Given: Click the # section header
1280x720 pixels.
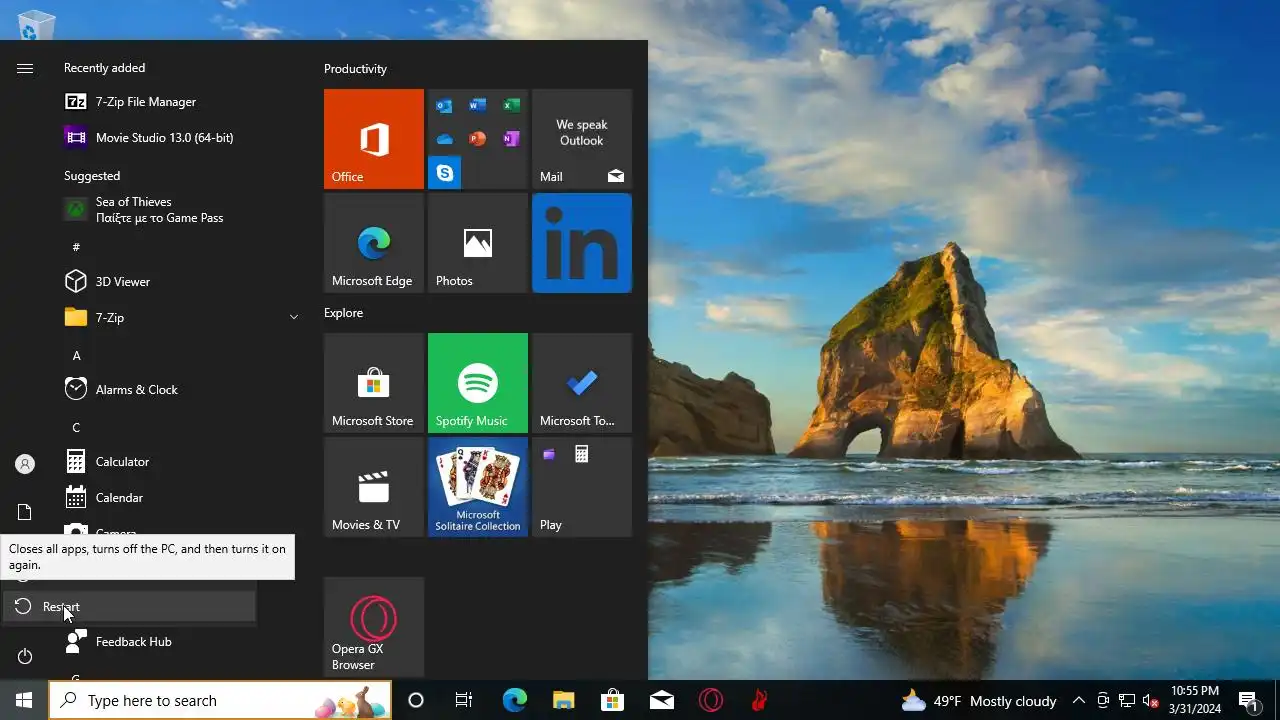Looking at the screenshot, I should coord(76,247).
